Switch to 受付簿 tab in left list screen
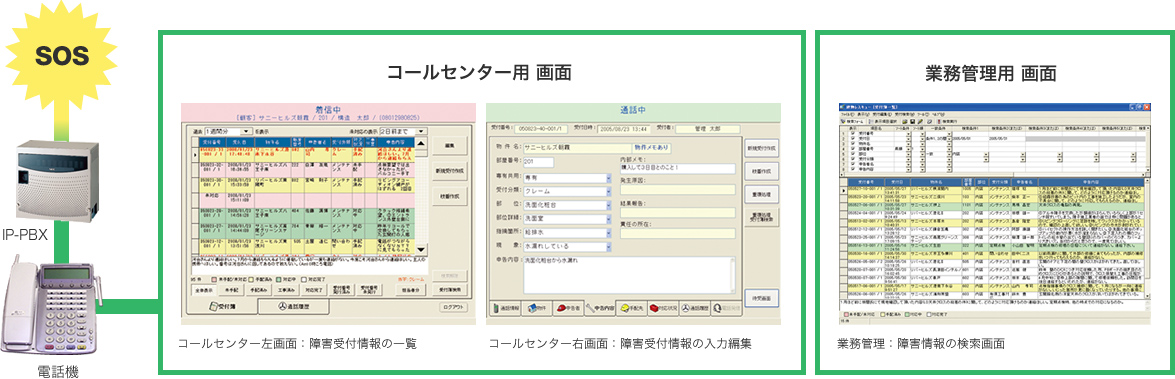 (222, 306)
